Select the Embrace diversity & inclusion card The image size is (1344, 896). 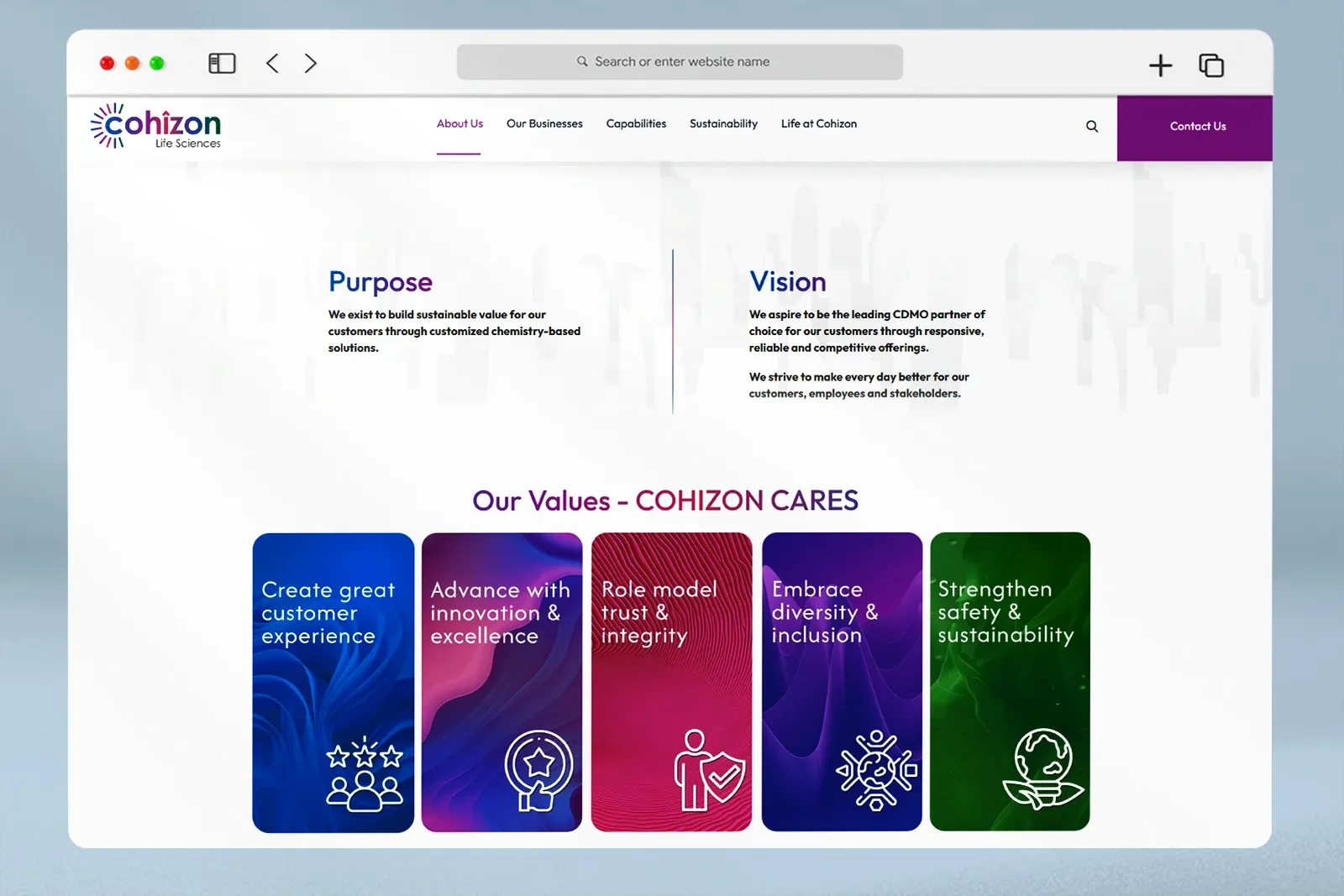coord(842,682)
